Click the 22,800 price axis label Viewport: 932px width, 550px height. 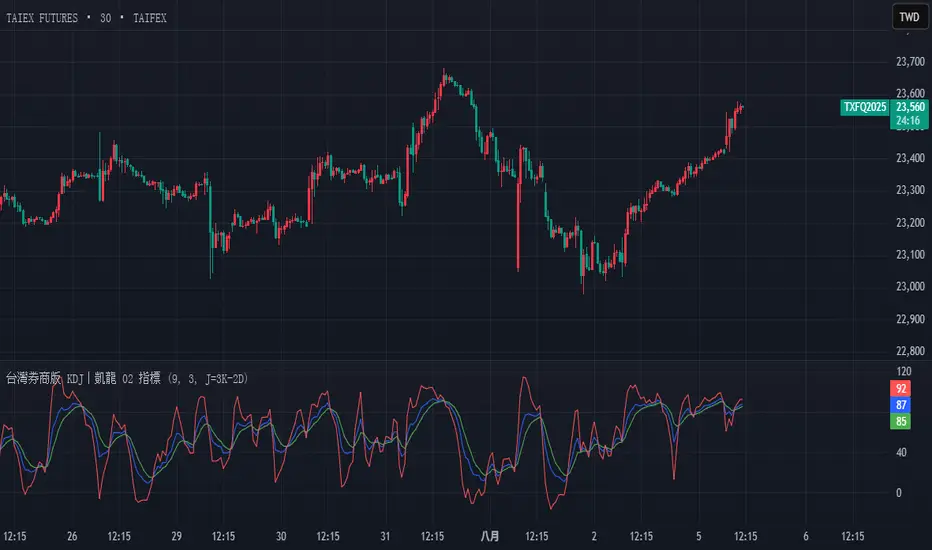(911, 350)
